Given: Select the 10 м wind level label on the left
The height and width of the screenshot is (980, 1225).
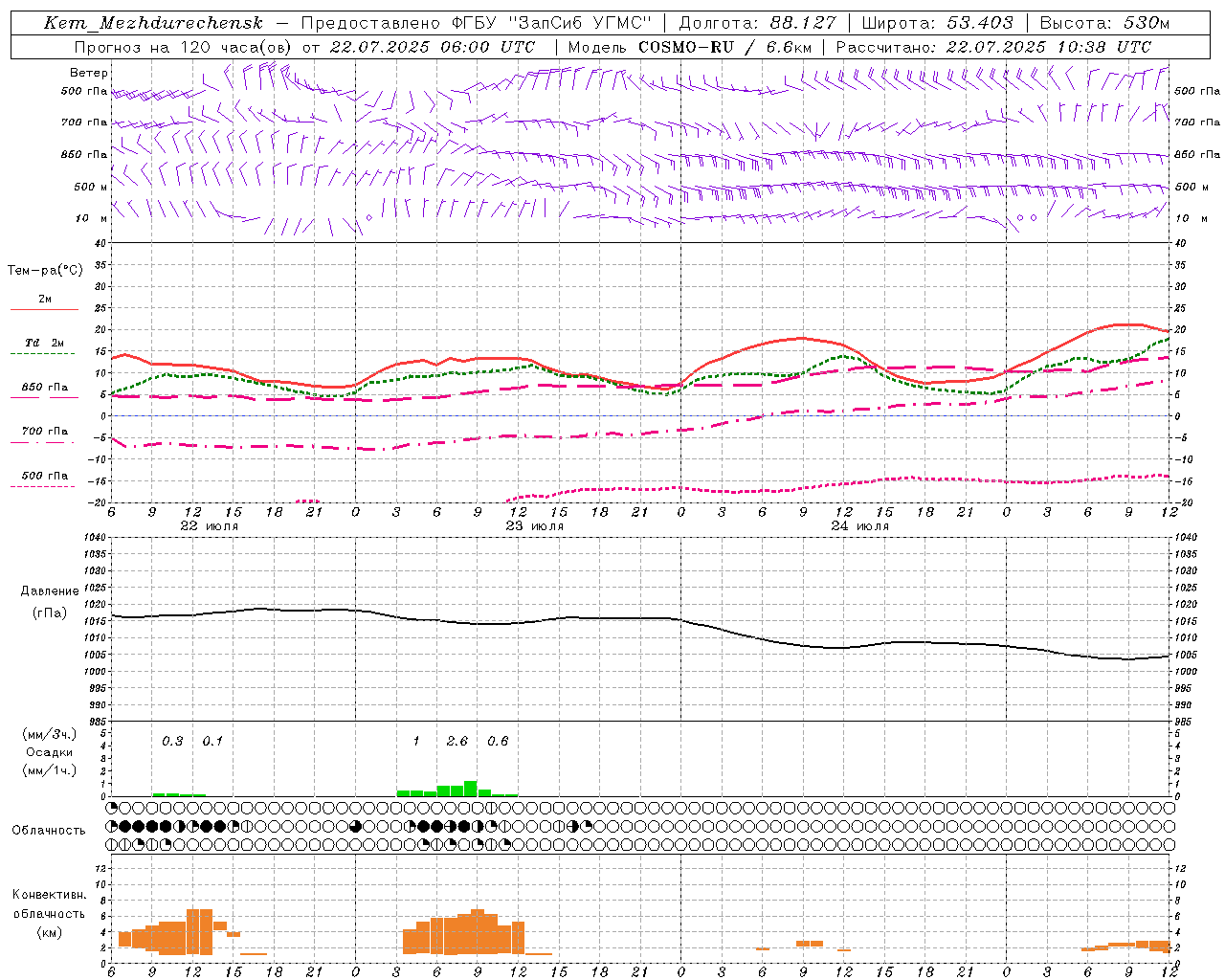Looking at the screenshot, I should 92,218.
